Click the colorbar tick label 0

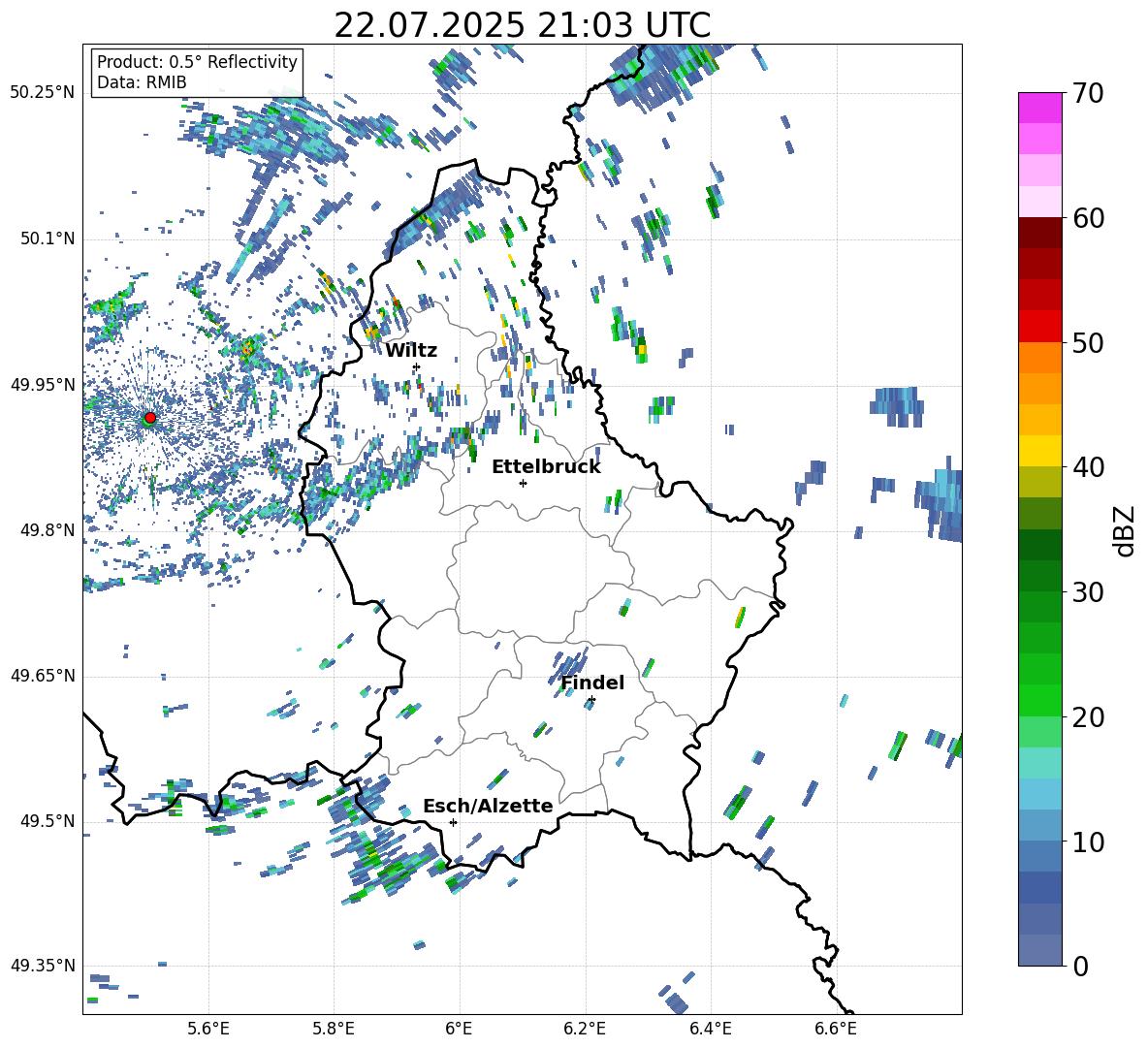point(1080,966)
